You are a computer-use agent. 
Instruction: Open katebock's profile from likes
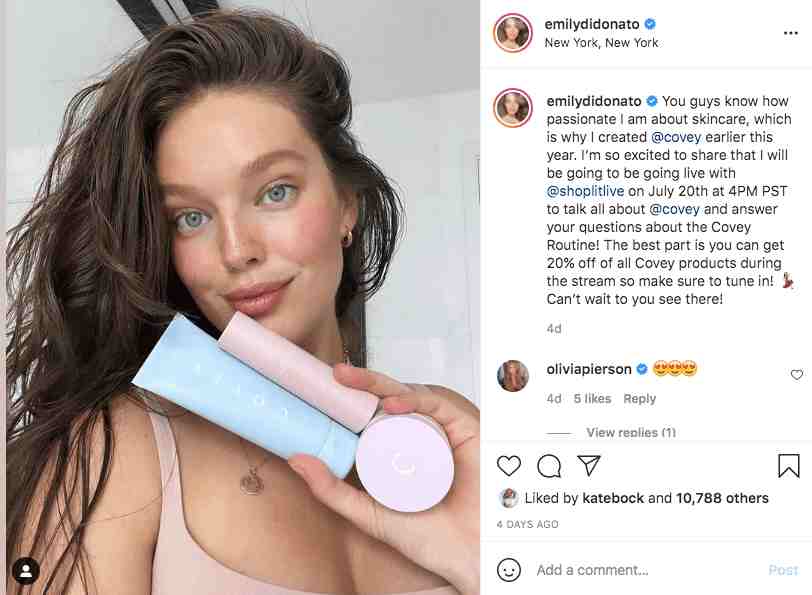click(x=613, y=498)
